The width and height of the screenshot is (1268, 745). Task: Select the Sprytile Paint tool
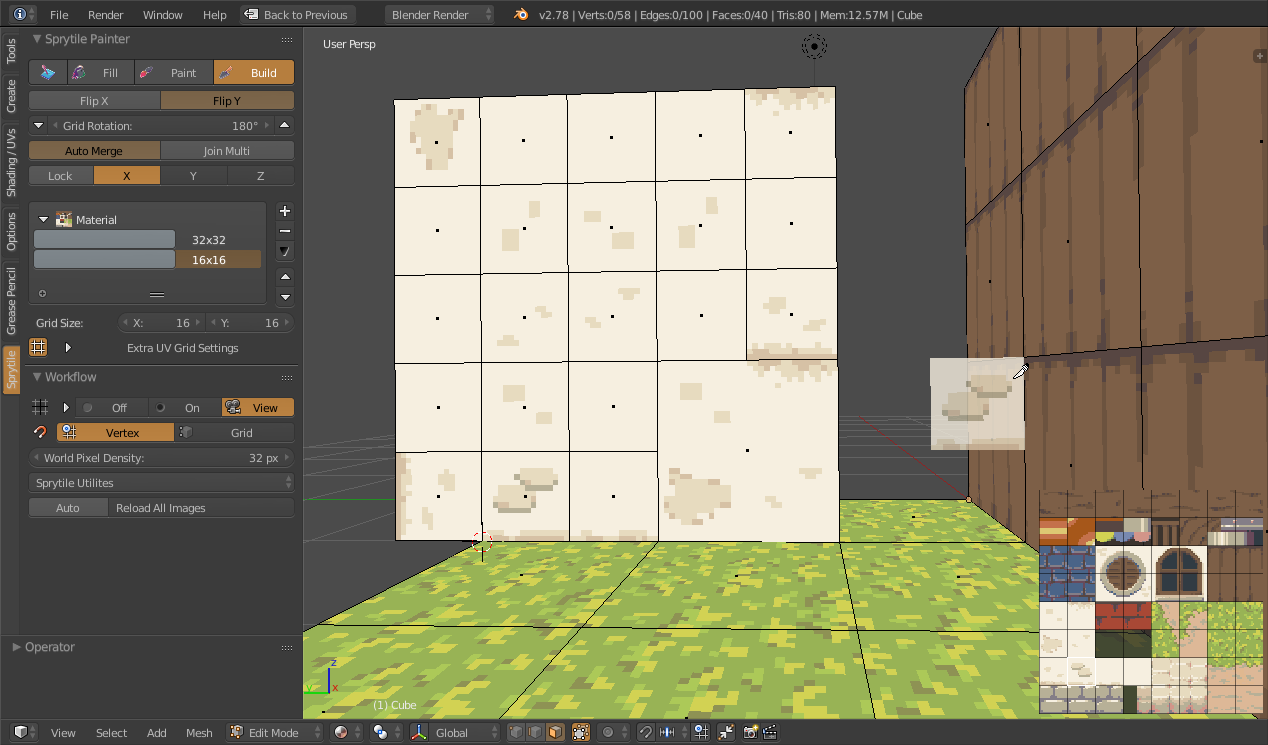tap(173, 73)
